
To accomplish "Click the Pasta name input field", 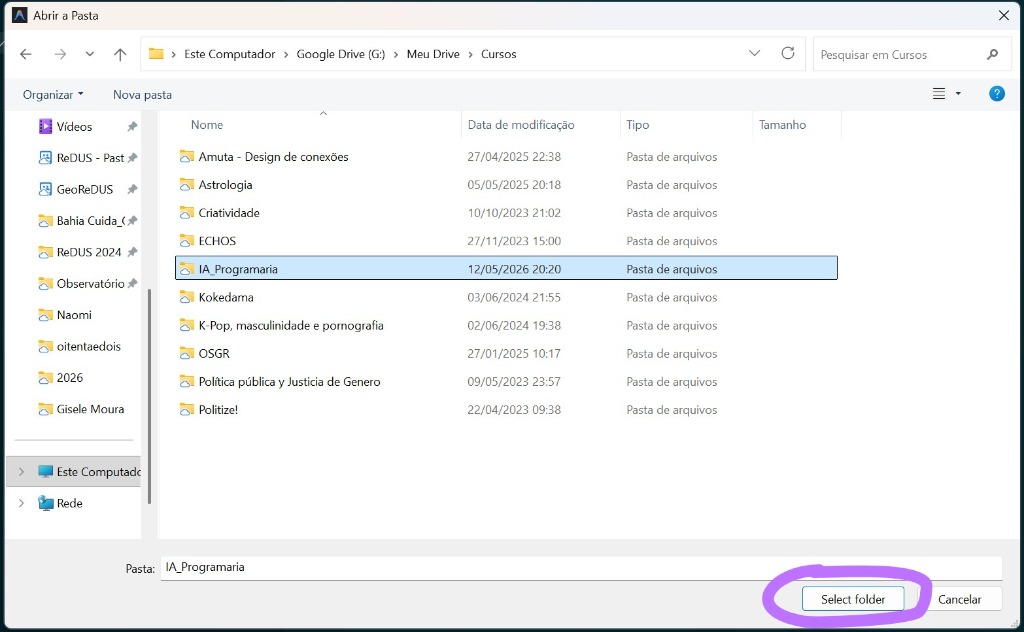I will 581,567.
